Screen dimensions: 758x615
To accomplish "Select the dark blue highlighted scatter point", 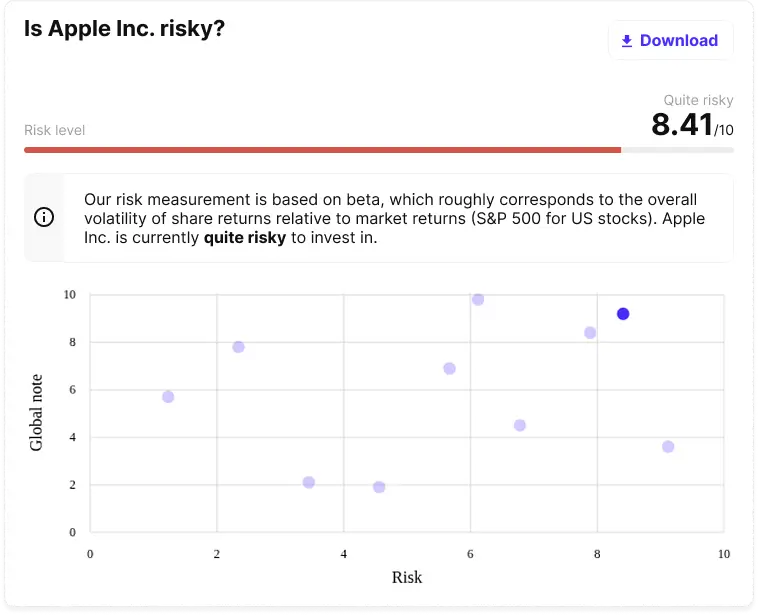I will click(x=623, y=314).
